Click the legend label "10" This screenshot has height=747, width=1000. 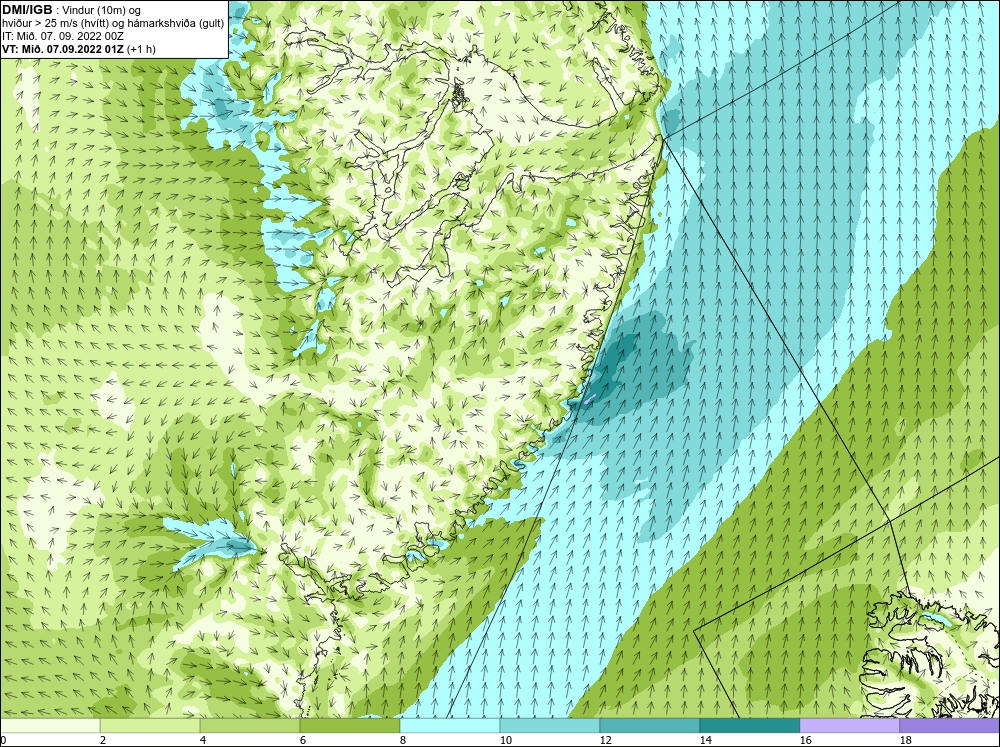coord(506,740)
